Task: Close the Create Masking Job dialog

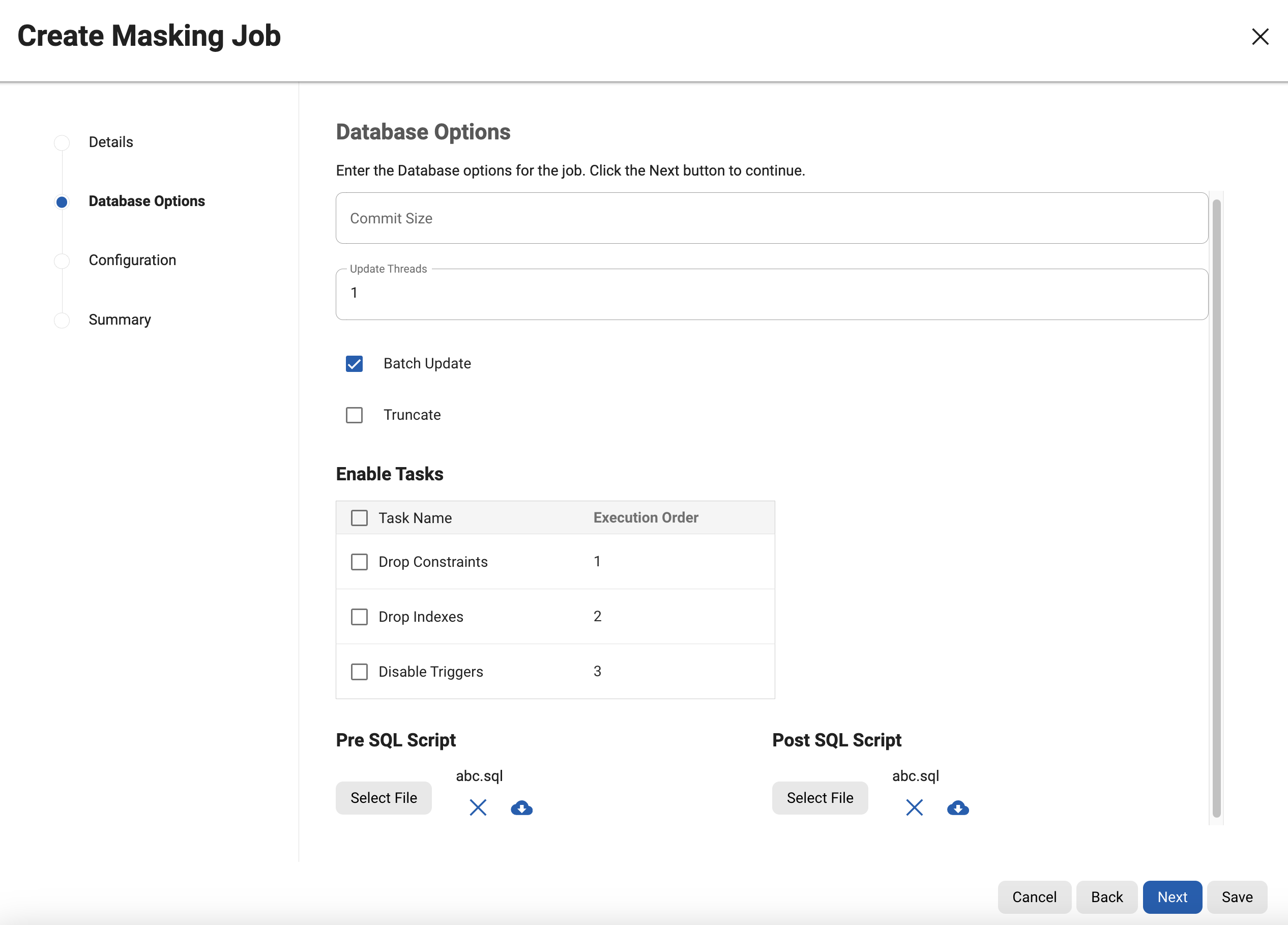Action: pos(1260,37)
